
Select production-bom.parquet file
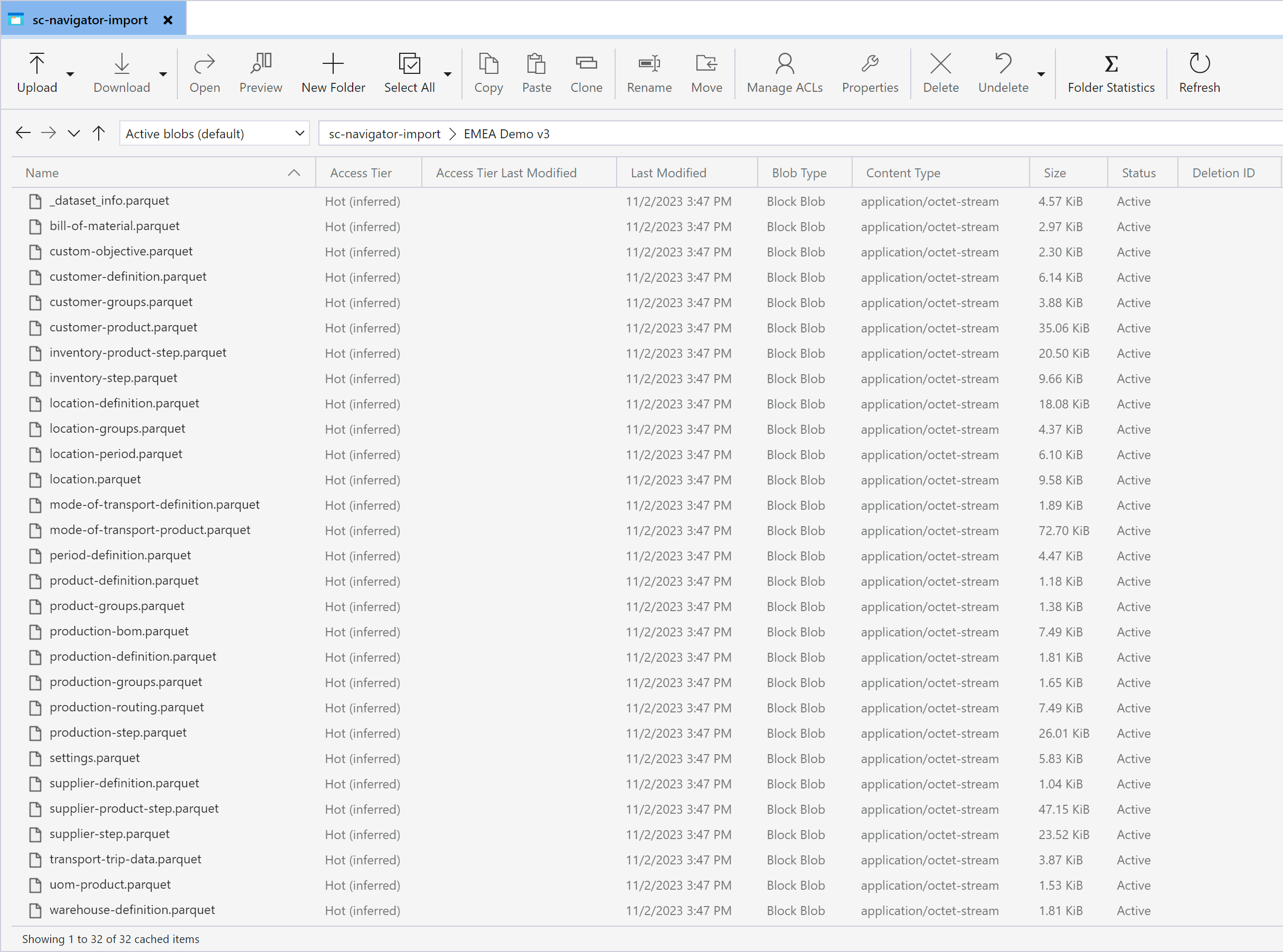point(119,631)
